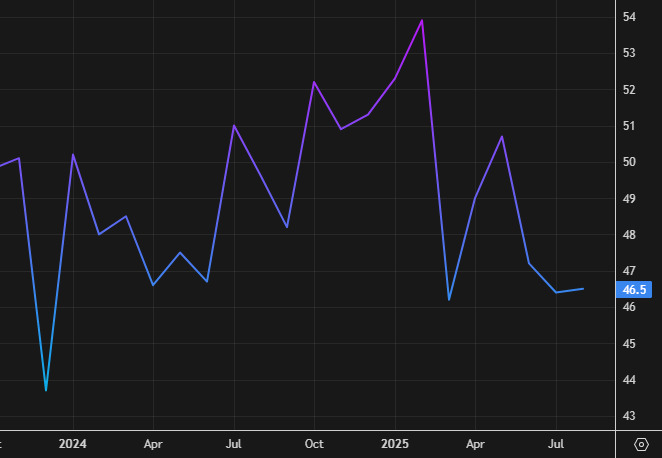The width and height of the screenshot is (662, 458).
Task: Click the 45 price axis label
Action: pos(629,344)
